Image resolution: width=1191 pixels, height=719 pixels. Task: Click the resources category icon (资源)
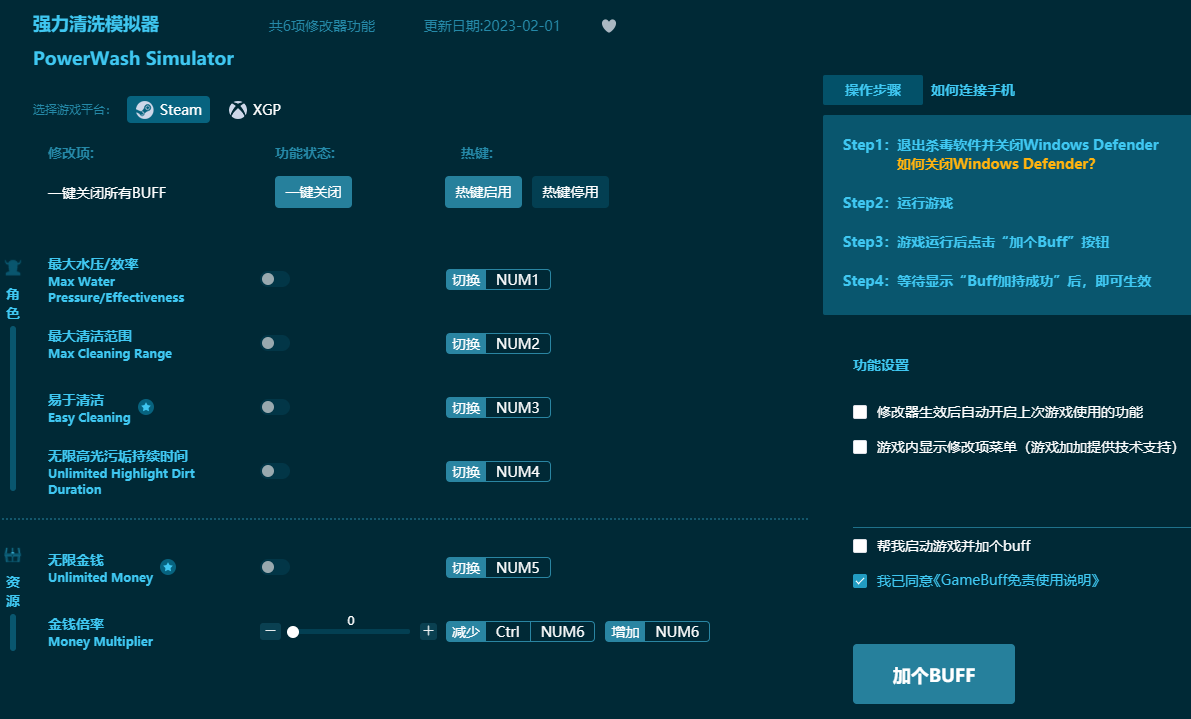click(13, 555)
